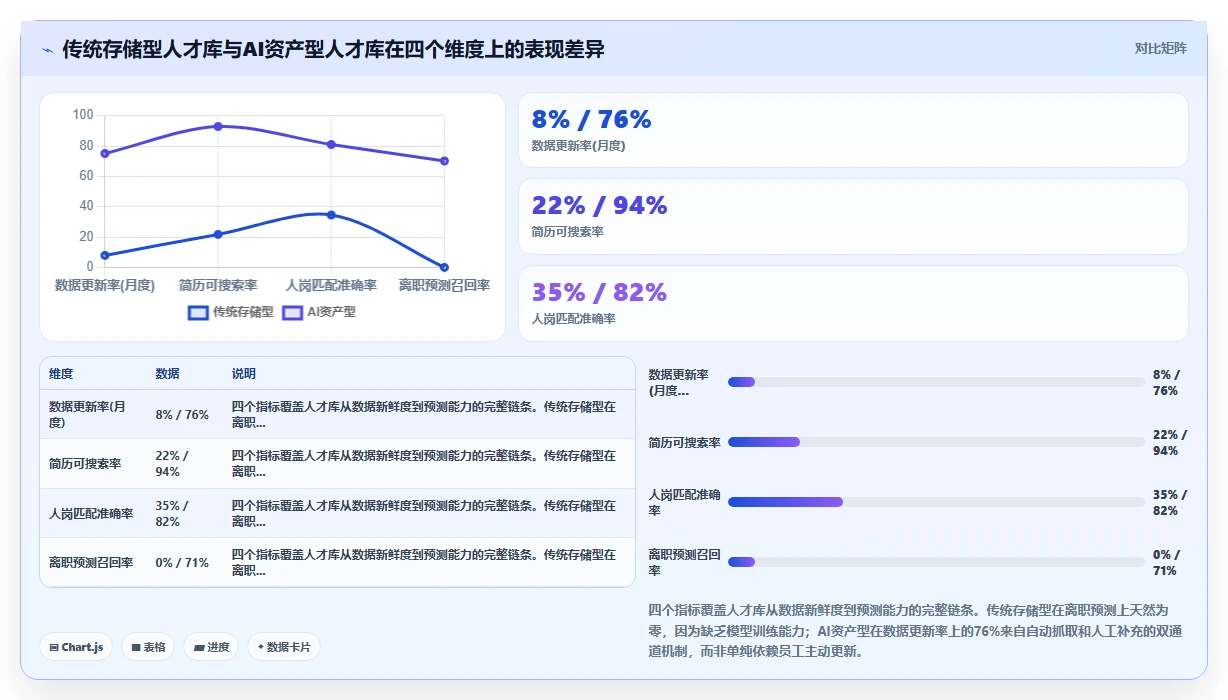This screenshot has width=1228, height=700.
Task: Open the 8% / 76% data card
Action: pyautogui.click(x=853, y=130)
